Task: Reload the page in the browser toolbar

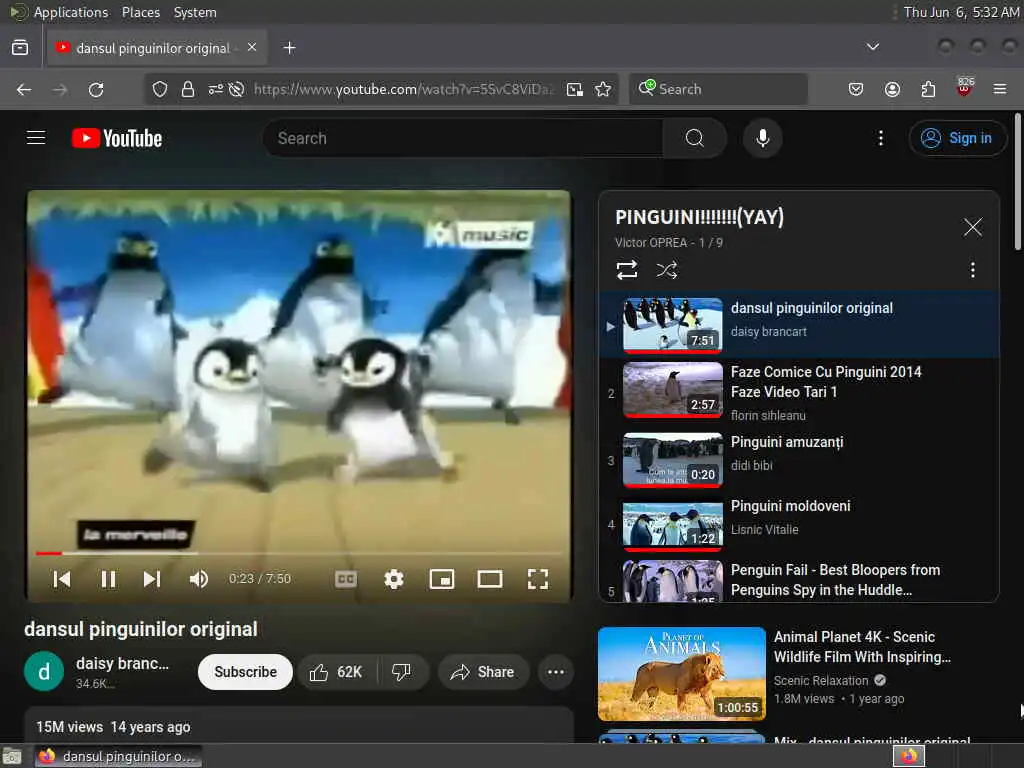Action: coord(96,89)
